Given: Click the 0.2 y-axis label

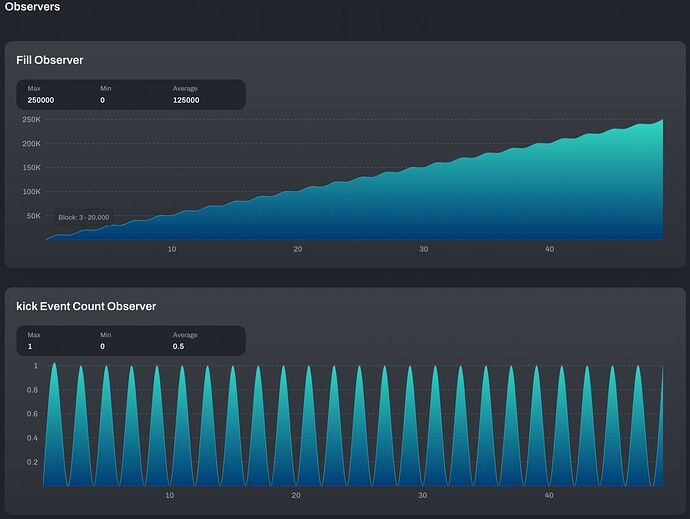Looking at the screenshot, I should coord(33,462).
